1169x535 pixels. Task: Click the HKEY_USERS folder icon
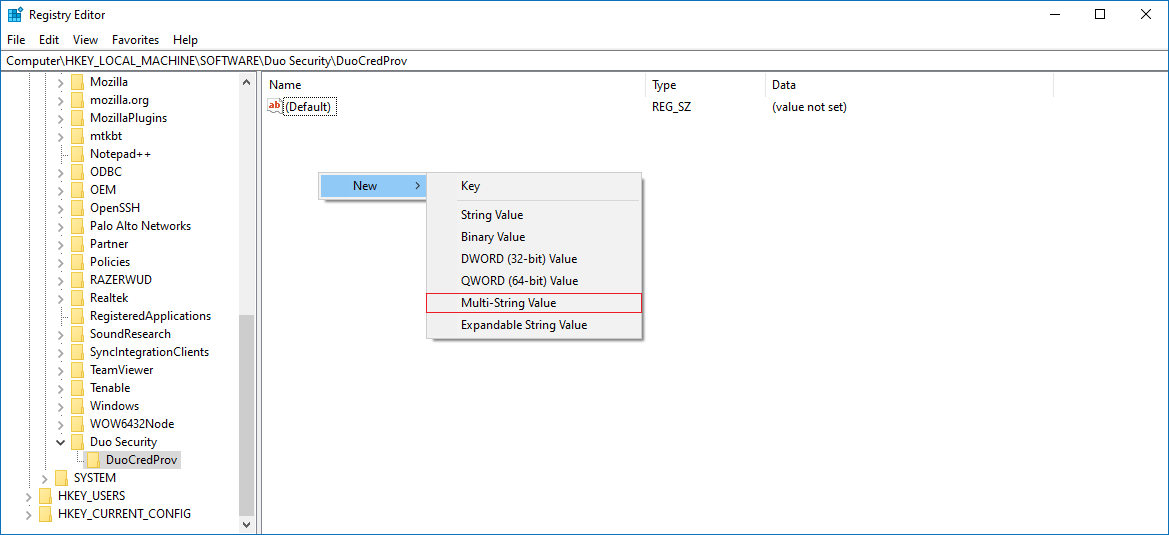[x=46, y=496]
